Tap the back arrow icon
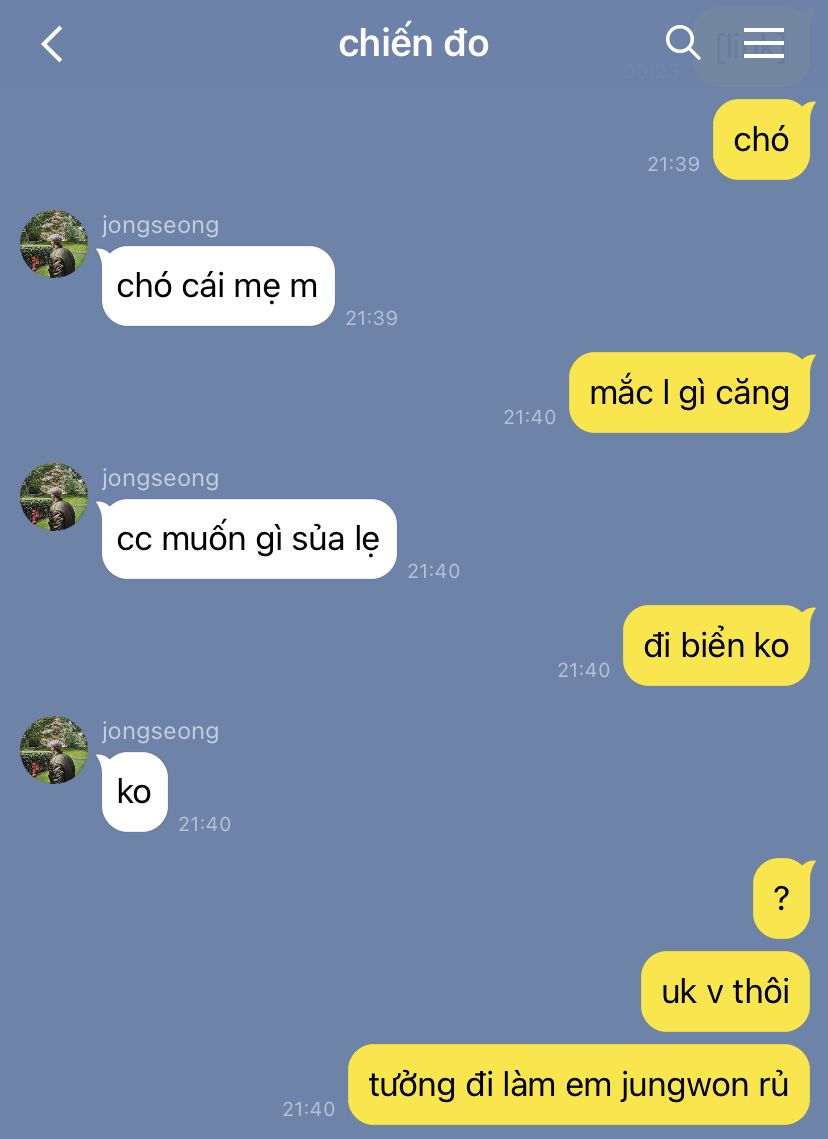 52,44
